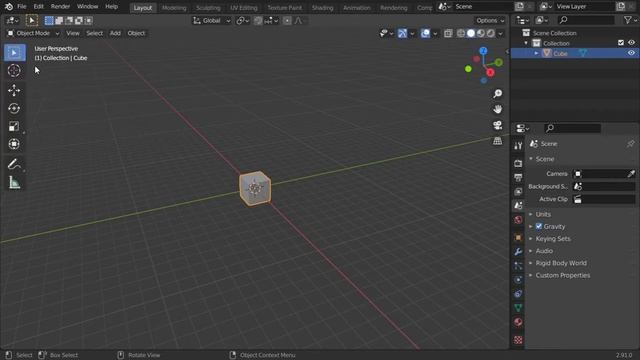Open Physics properties tab
Viewport: 640px width, 360px height.
(518, 280)
